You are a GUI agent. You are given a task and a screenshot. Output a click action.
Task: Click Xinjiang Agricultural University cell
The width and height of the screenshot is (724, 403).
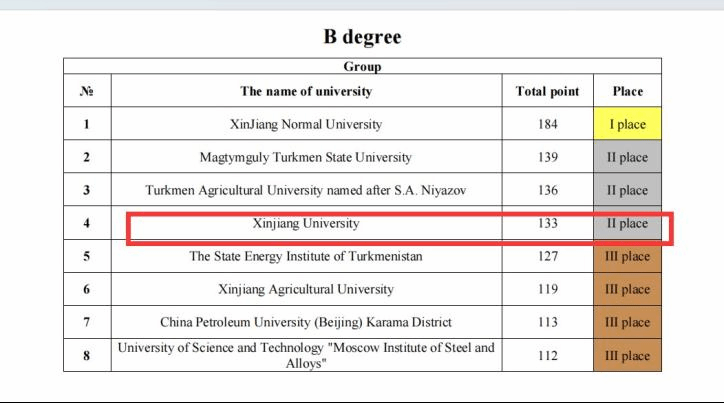pos(306,289)
